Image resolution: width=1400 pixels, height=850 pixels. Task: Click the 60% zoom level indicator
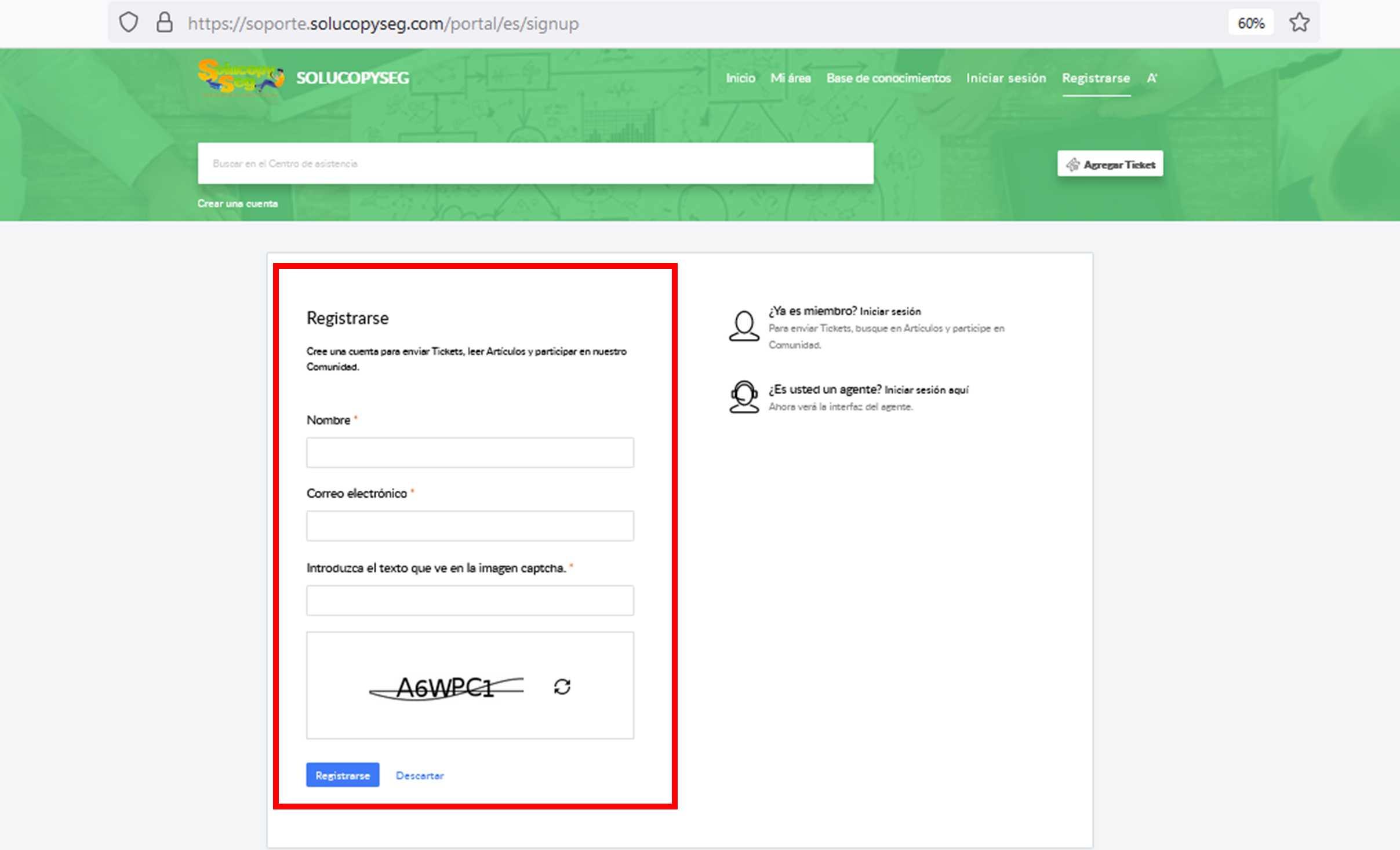(1250, 23)
